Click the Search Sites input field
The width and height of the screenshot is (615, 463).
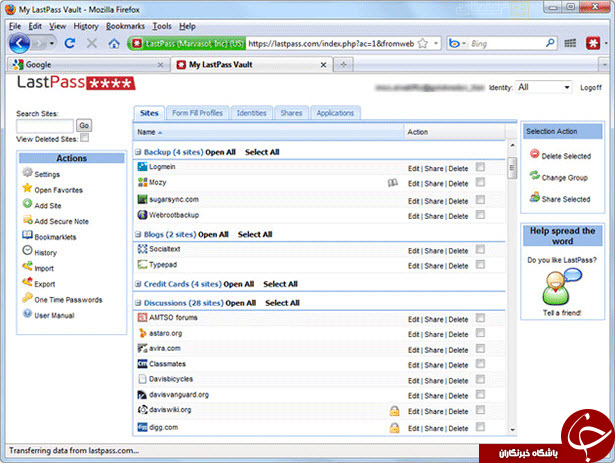click(x=45, y=126)
